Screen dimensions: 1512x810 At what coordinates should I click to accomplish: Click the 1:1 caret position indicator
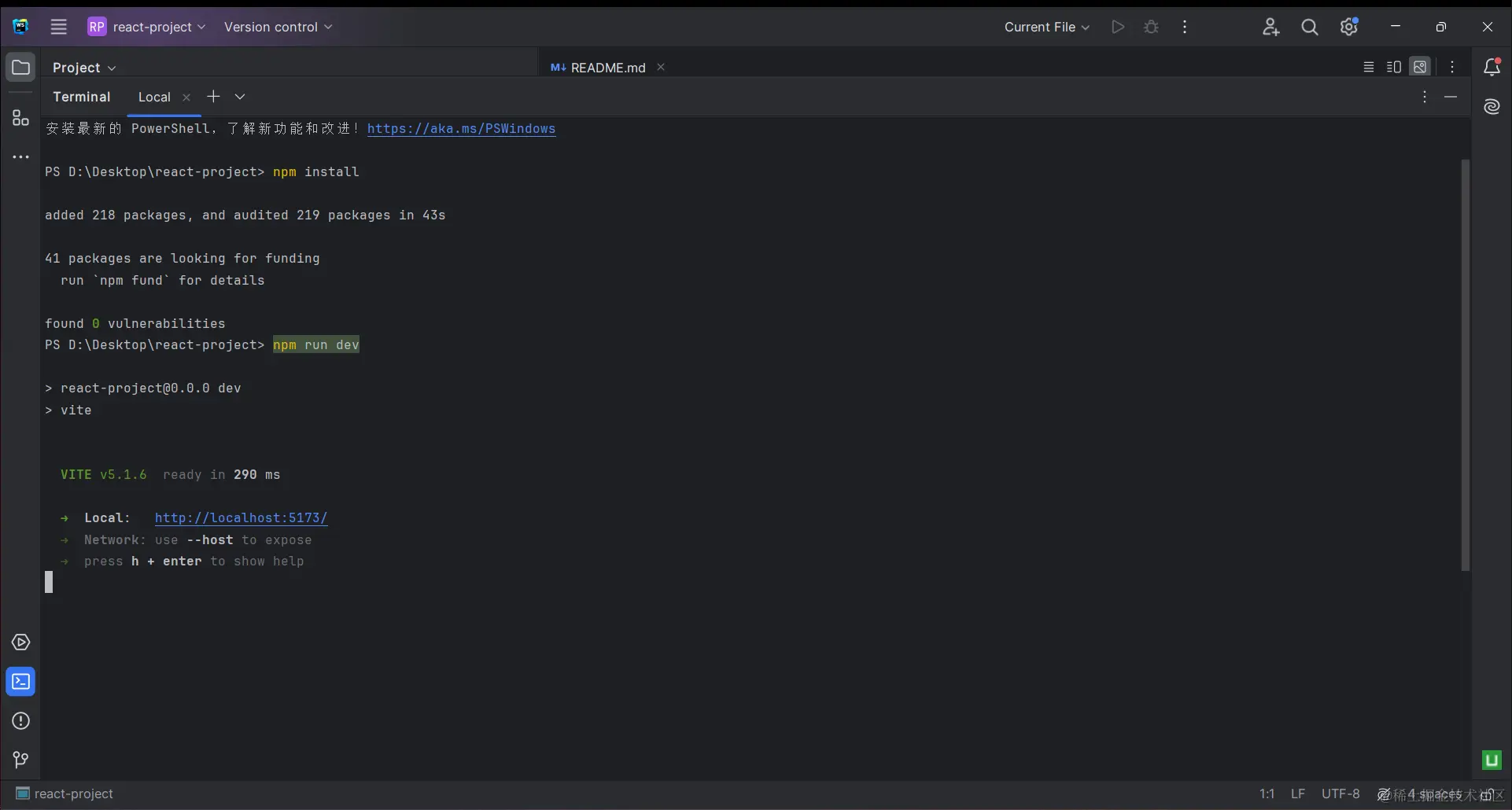pos(1267,794)
